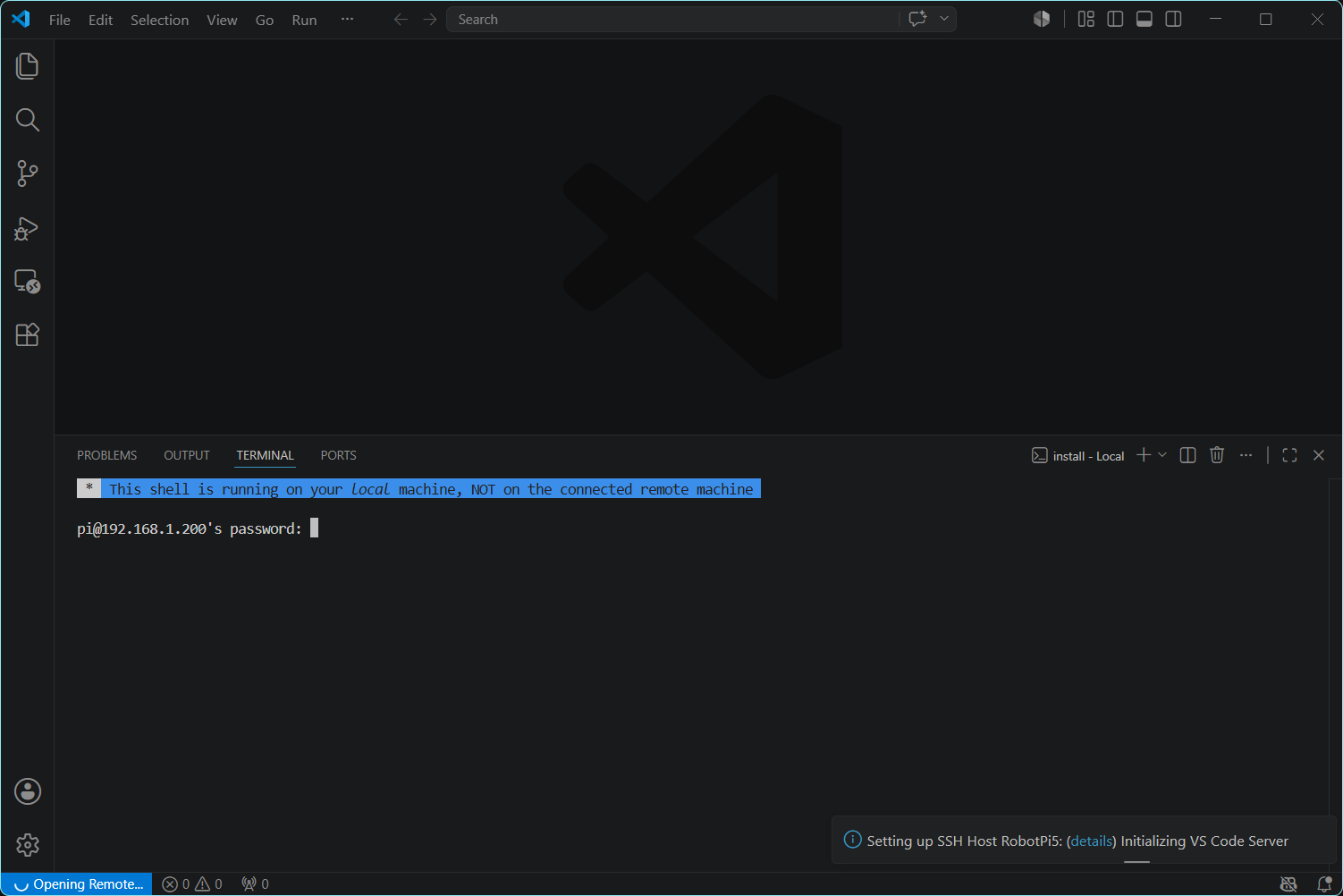Open the Selection menu
Viewport: 1343px width, 896px height.
coord(159,20)
